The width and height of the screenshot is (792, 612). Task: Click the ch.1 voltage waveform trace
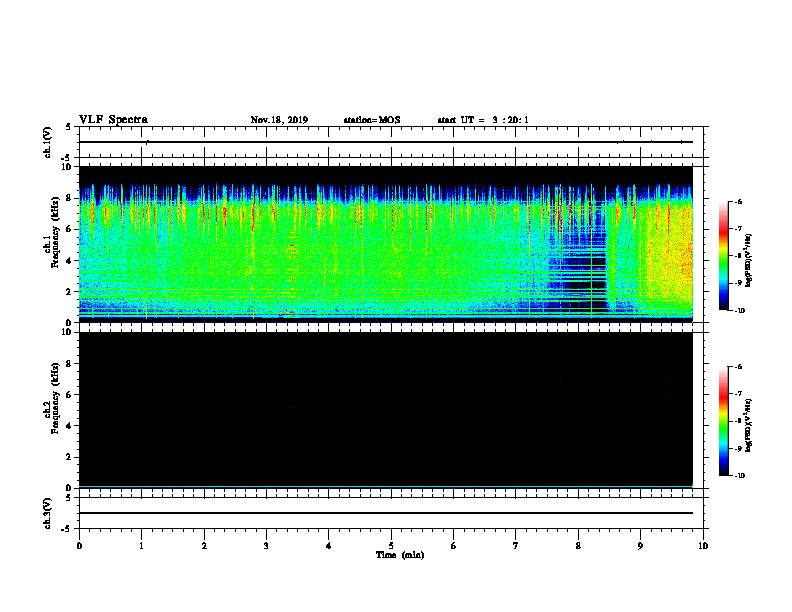(x=386, y=142)
